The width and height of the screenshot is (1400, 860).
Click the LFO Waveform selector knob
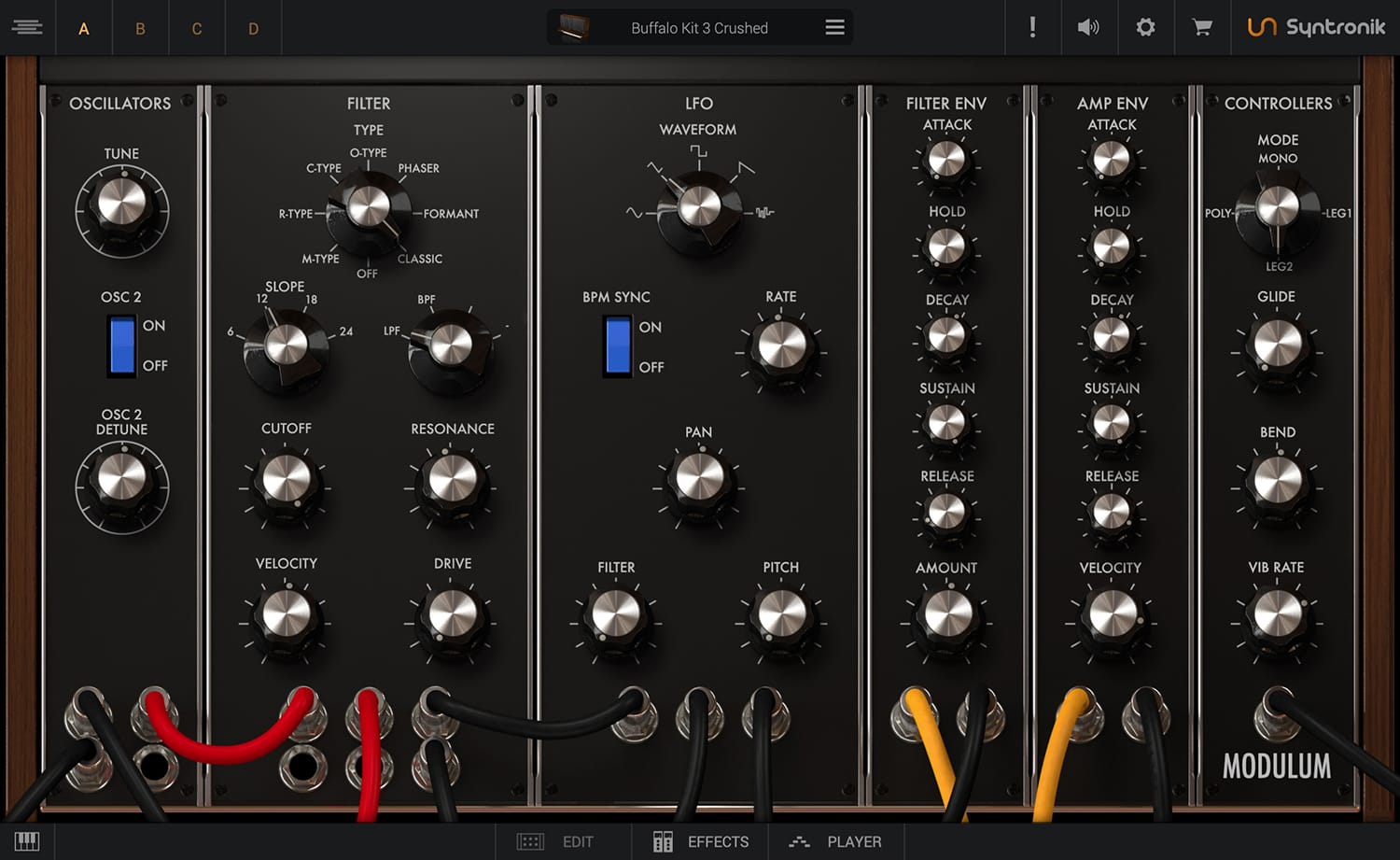coord(699,207)
